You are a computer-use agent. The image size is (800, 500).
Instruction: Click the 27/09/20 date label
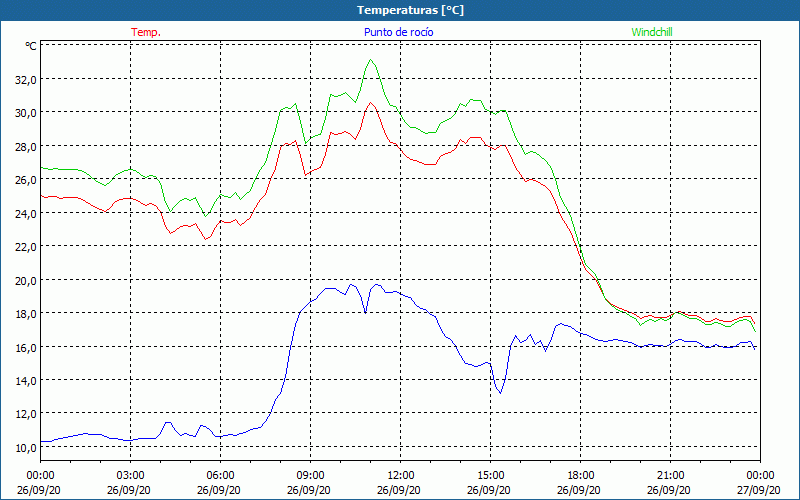click(x=759, y=490)
